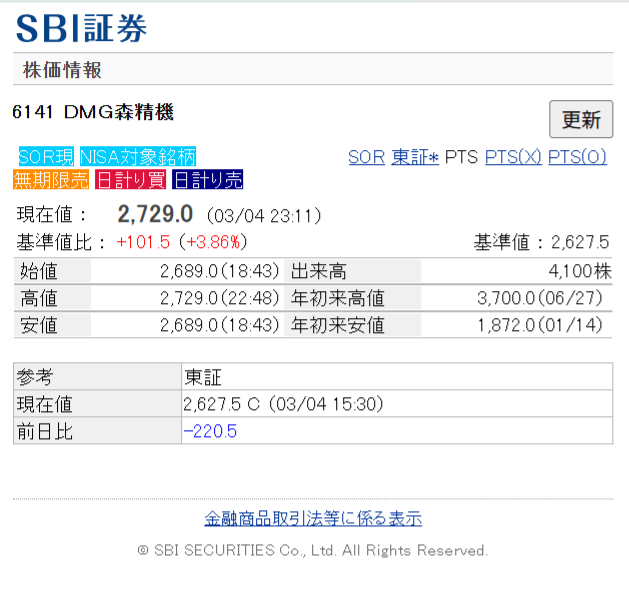The height and width of the screenshot is (591, 629).
Task: Click the SOR現 cyan badge
Action: click(46, 156)
